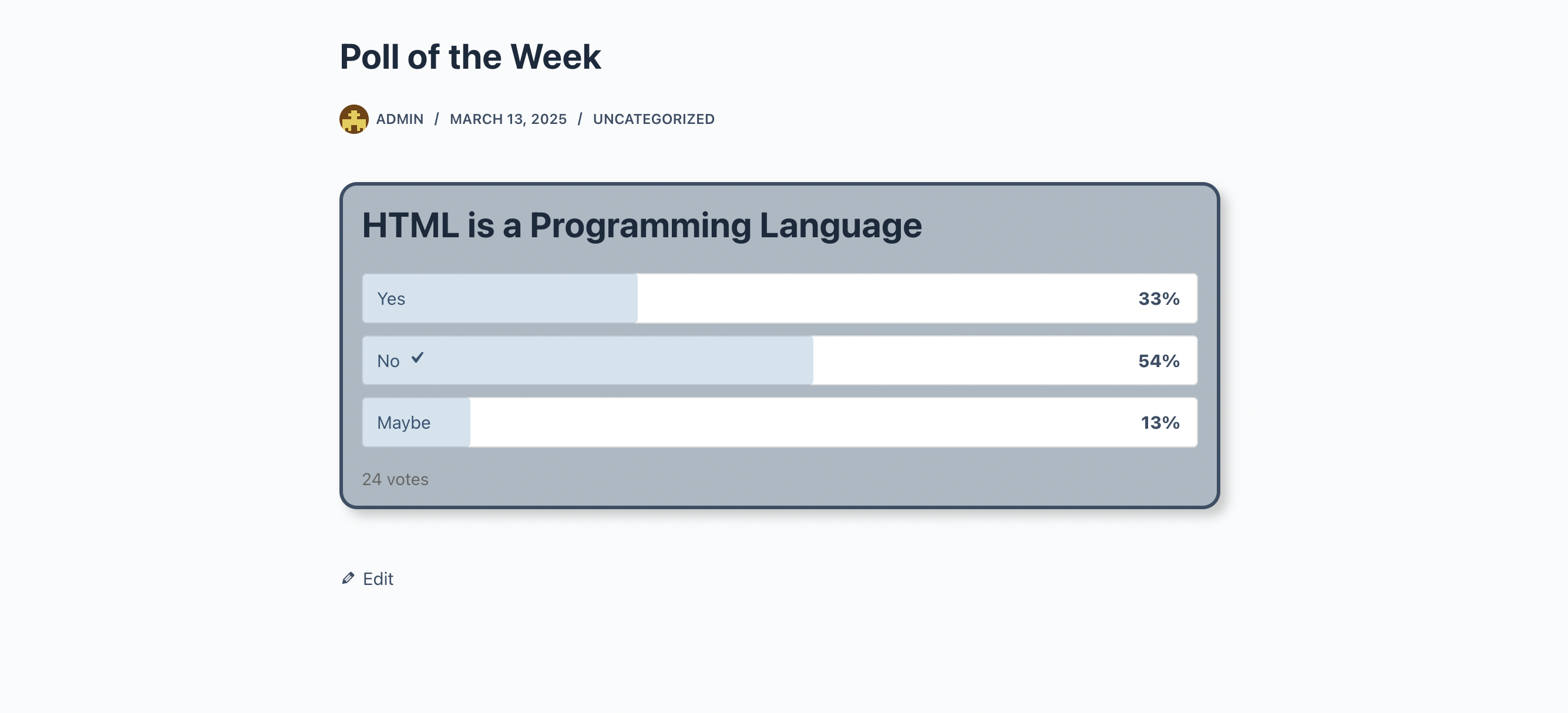Open the Uncategorized category link
This screenshot has height=713, width=1568.
tap(654, 119)
